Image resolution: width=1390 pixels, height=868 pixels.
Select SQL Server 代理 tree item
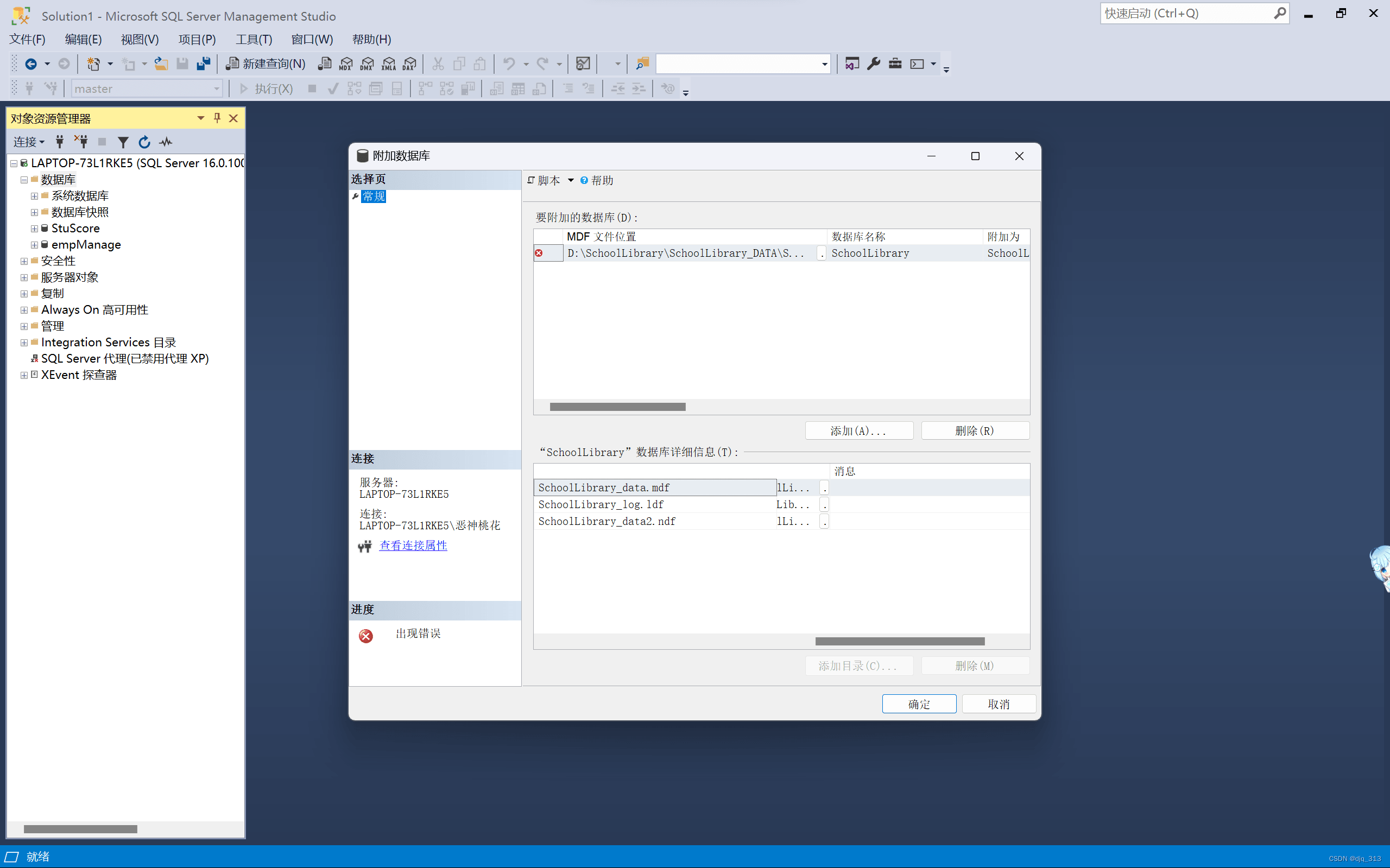(124, 359)
